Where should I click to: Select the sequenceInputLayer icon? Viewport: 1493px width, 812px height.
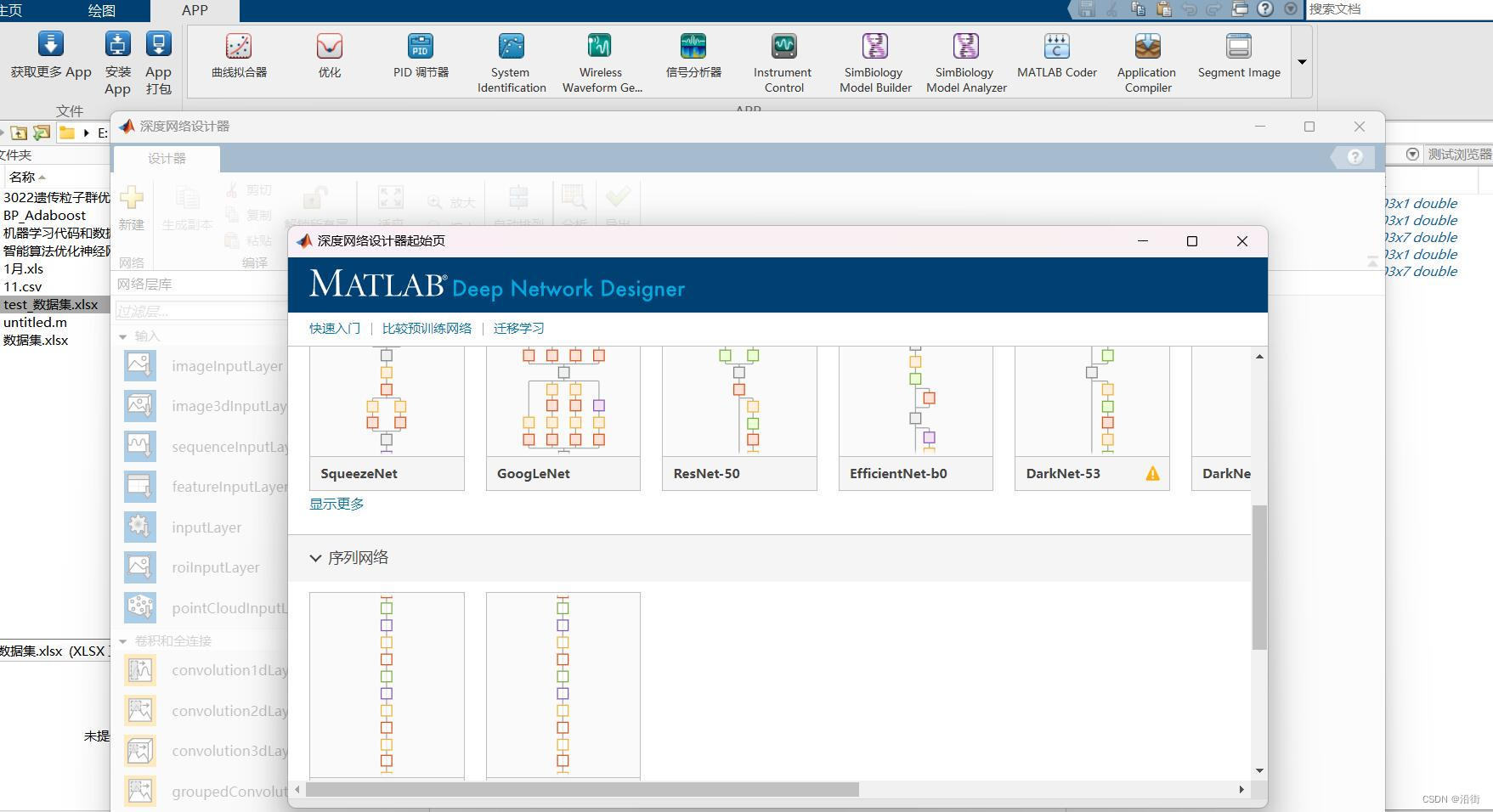pos(140,446)
